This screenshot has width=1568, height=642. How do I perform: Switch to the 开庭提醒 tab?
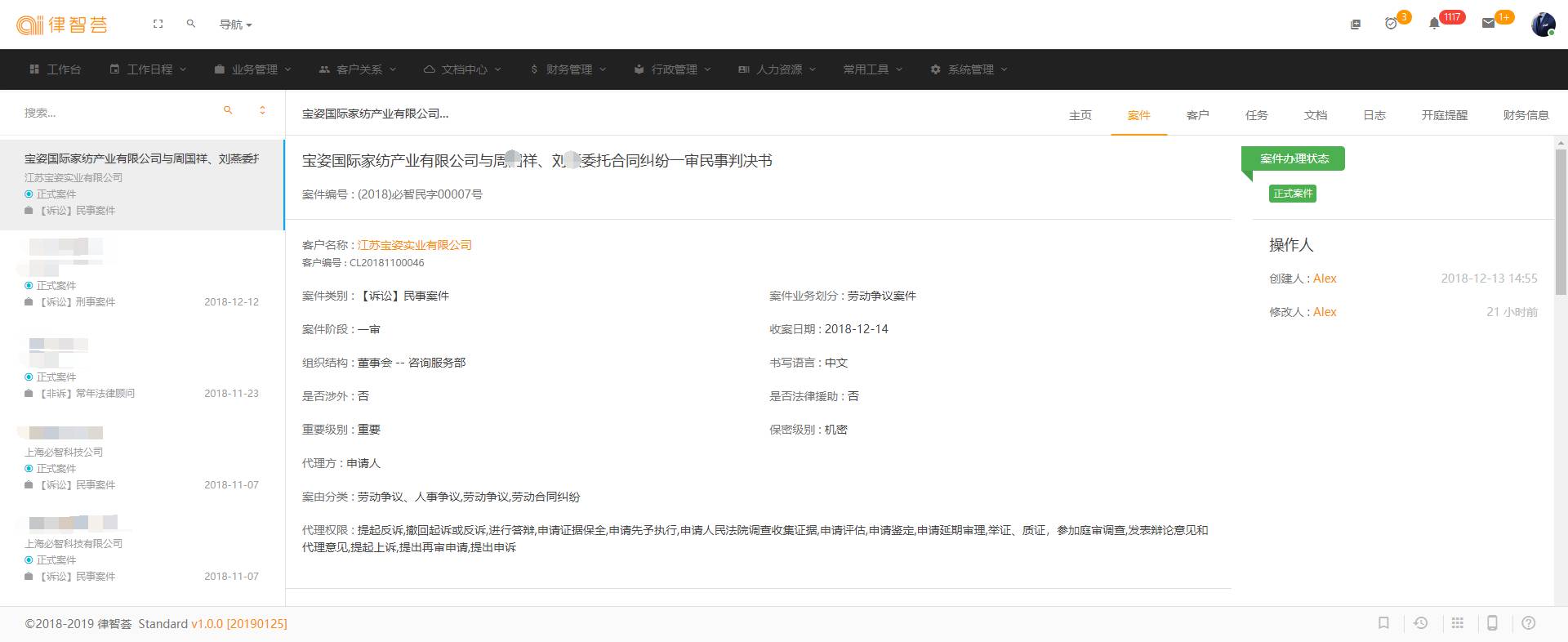click(x=1444, y=115)
